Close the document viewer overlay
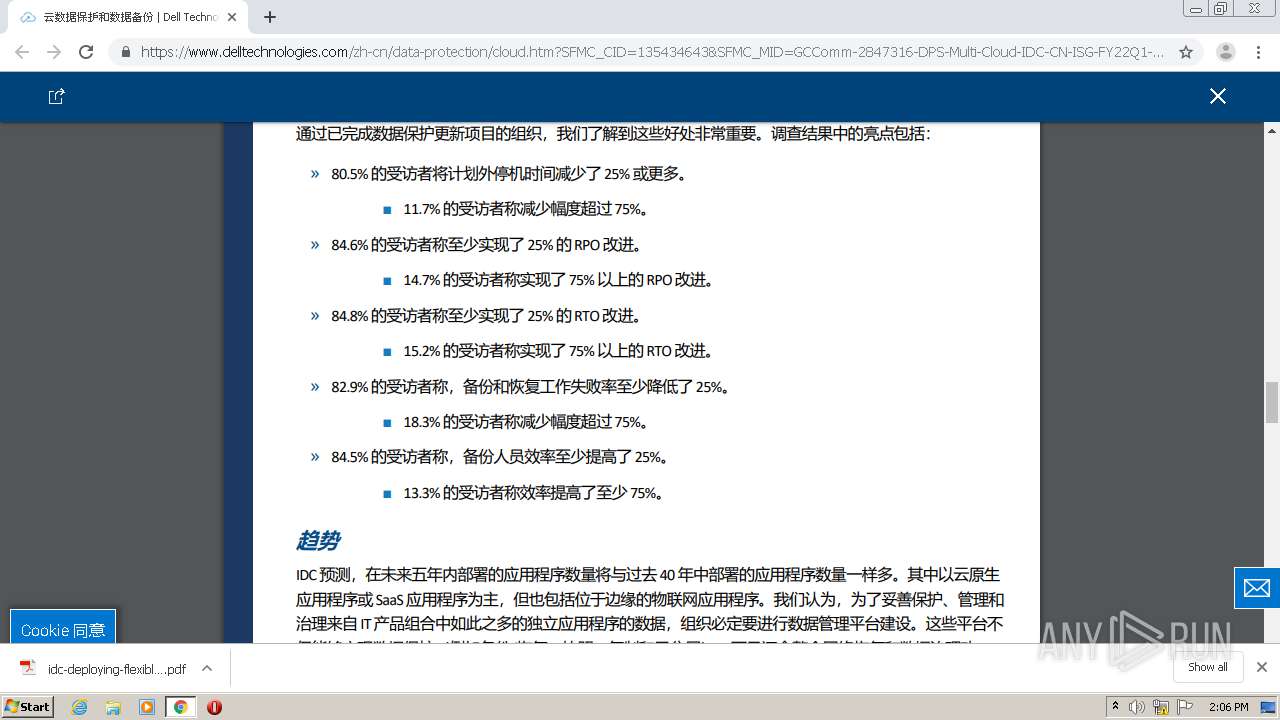 point(1217,96)
